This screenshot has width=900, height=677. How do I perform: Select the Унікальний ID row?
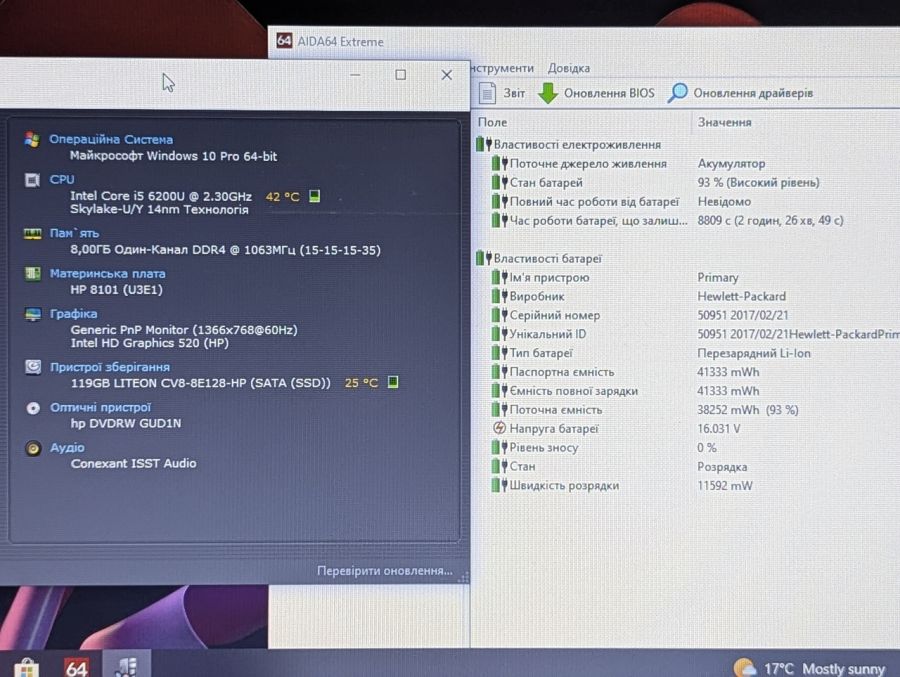[x=695, y=334]
